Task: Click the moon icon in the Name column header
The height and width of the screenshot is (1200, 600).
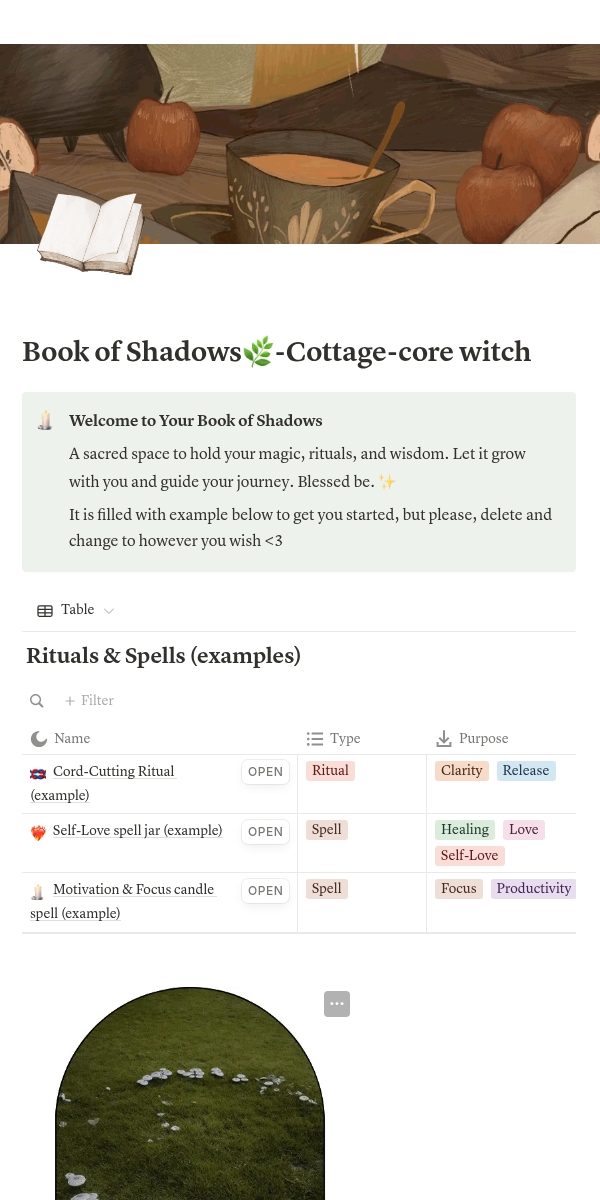Action: (x=39, y=739)
